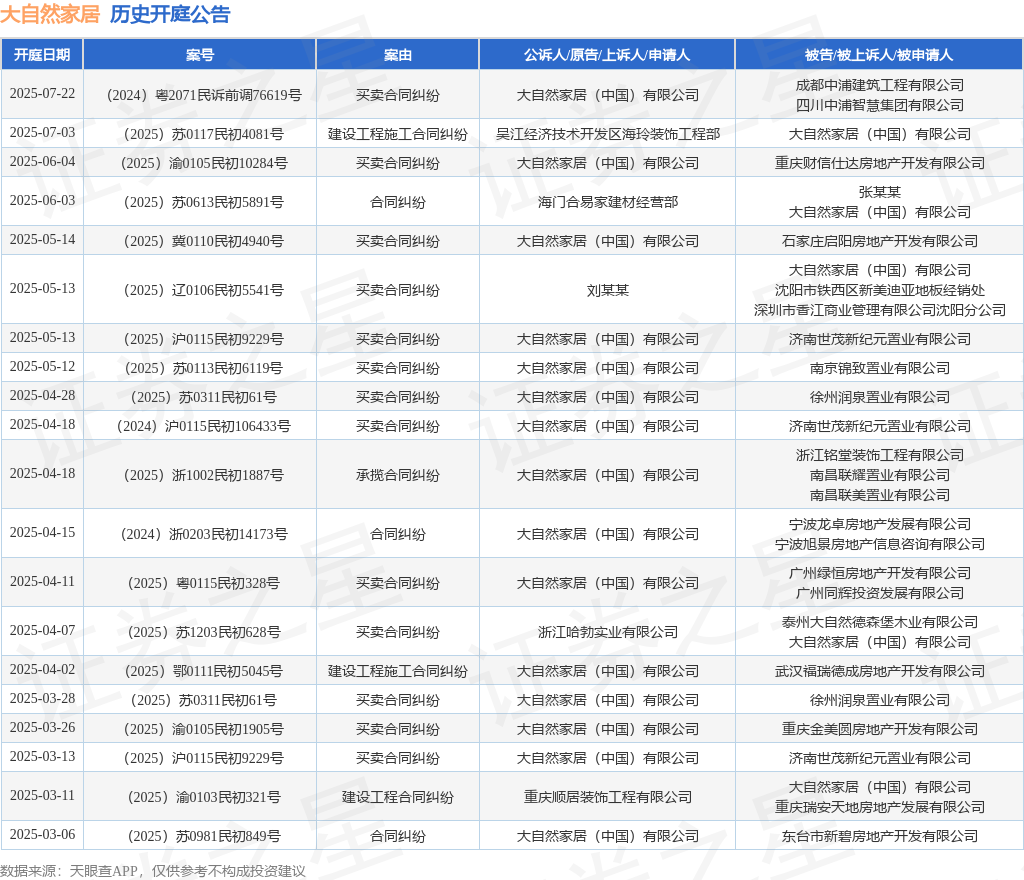
Task: Click defendant 宁波旭景房地产信息咨询有限公司
Action: click(879, 544)
